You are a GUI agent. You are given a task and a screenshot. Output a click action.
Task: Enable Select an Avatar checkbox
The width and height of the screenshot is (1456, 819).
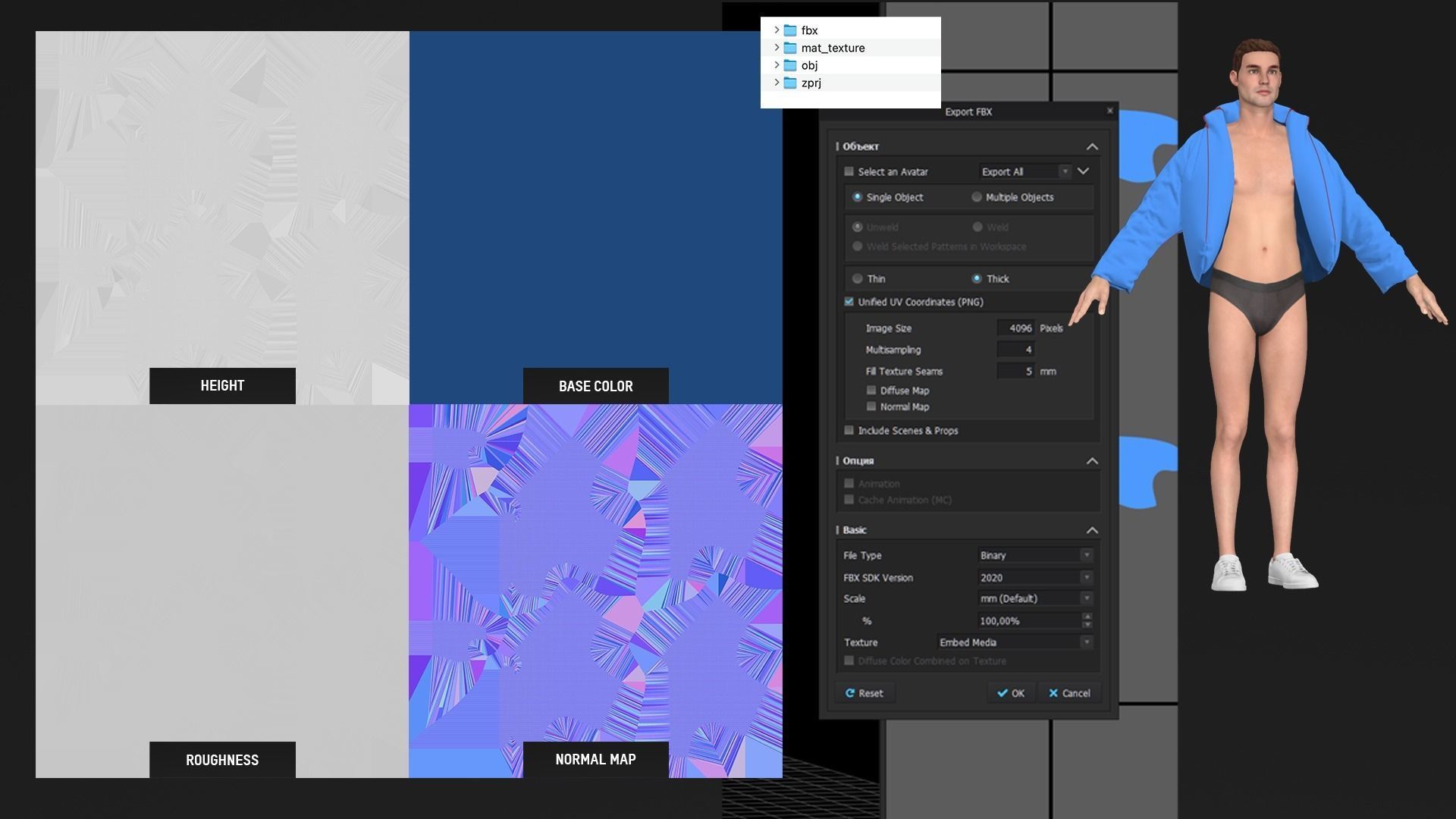tap(849, 172)
